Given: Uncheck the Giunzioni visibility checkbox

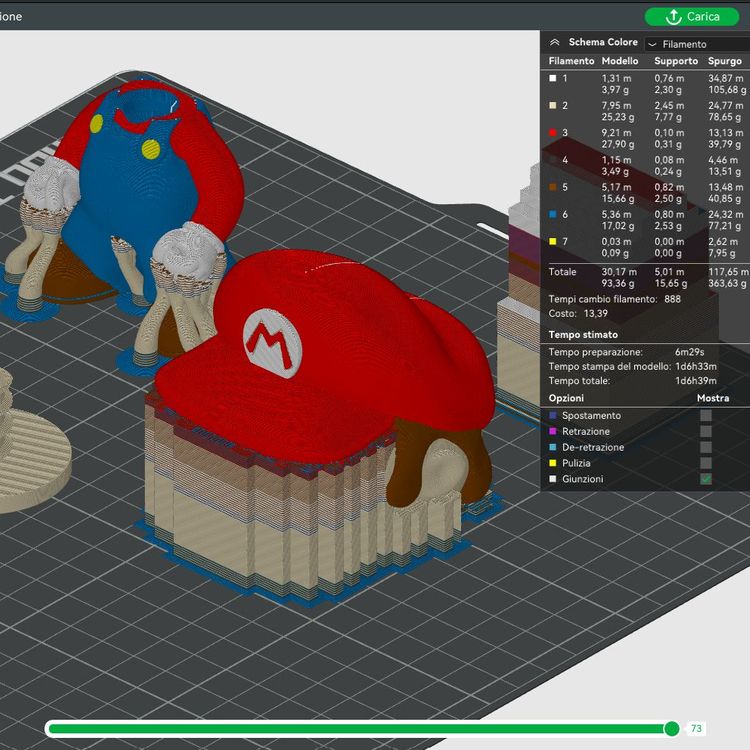Looking at the screenshot, I should 706,479.
